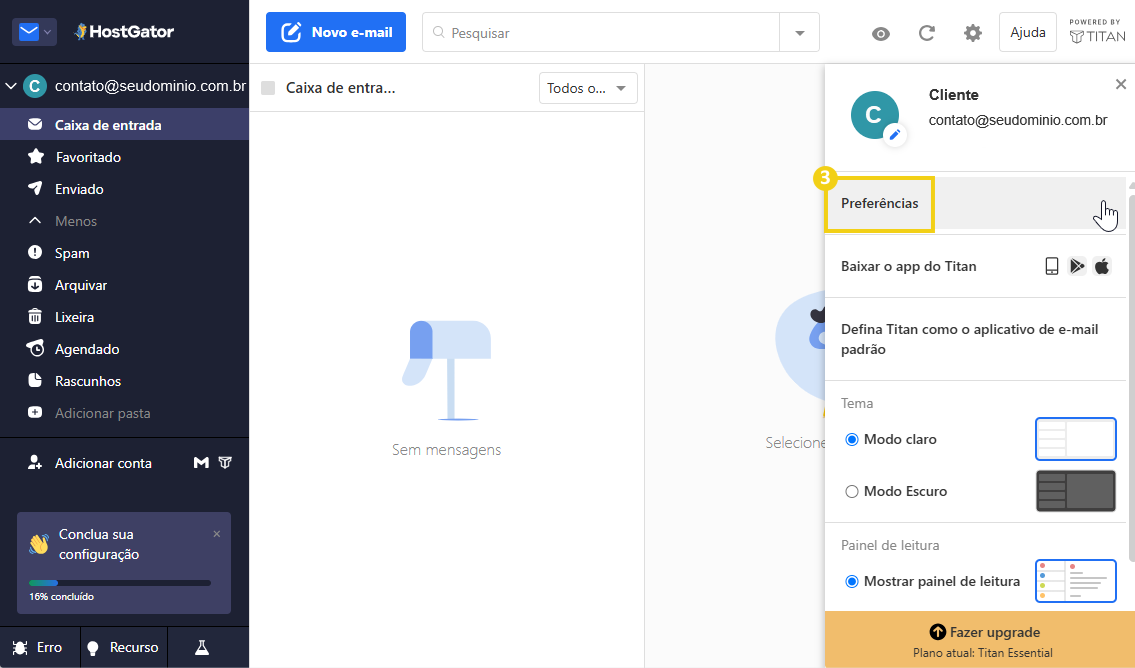This screenshot has width=1135, height=668.
Task: Click the Pesquisar search field
Action: point(600,32)
